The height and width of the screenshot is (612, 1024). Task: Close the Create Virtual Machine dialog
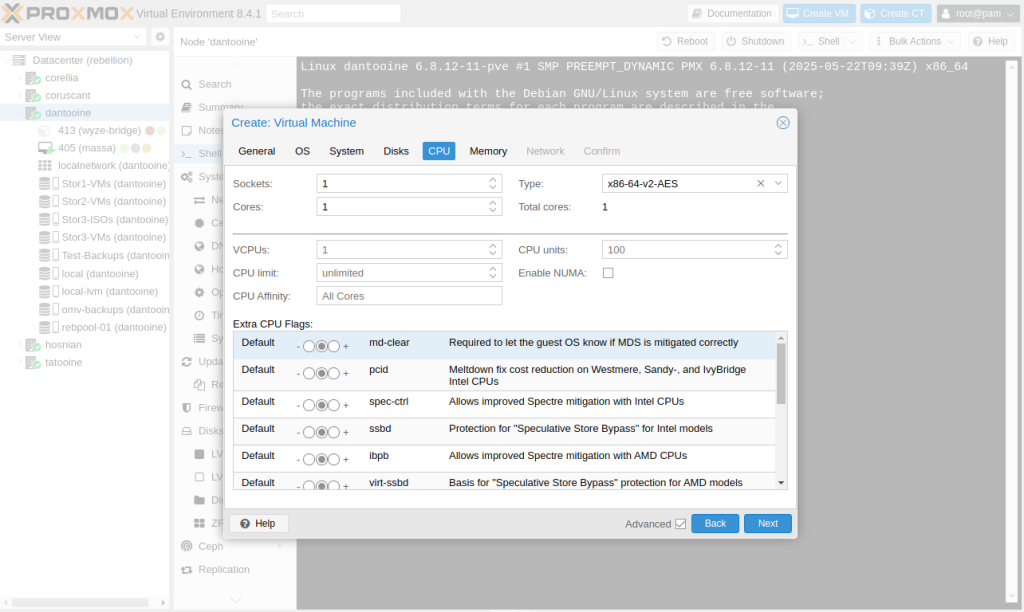coord(783,123)
